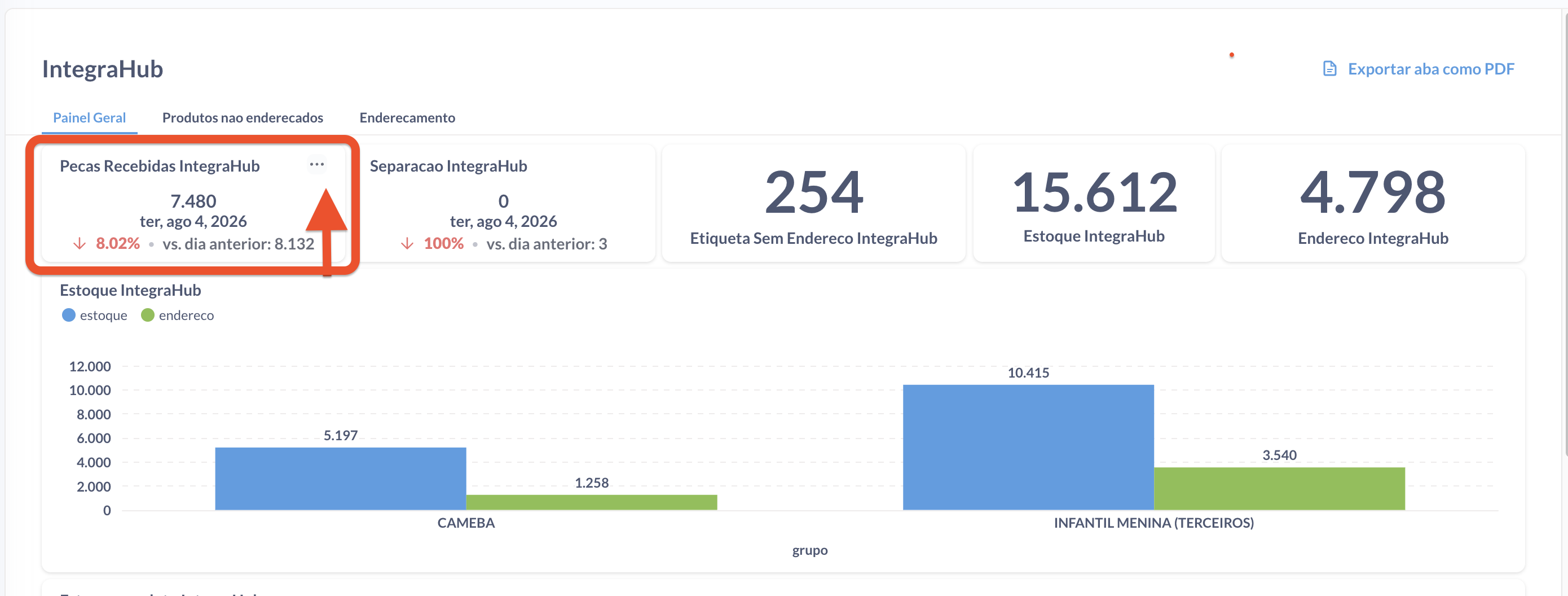Open the Pecas Recebidas card ellipsis menu
1568x596 pixels.
pos(316,164)
